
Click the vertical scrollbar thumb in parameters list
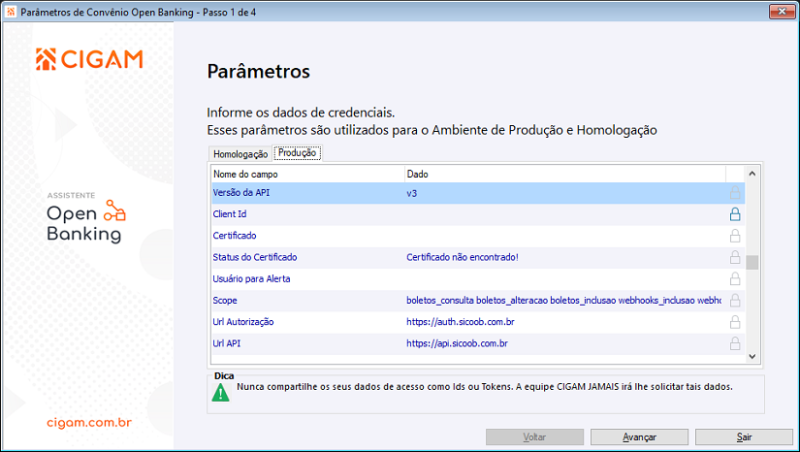752,262
